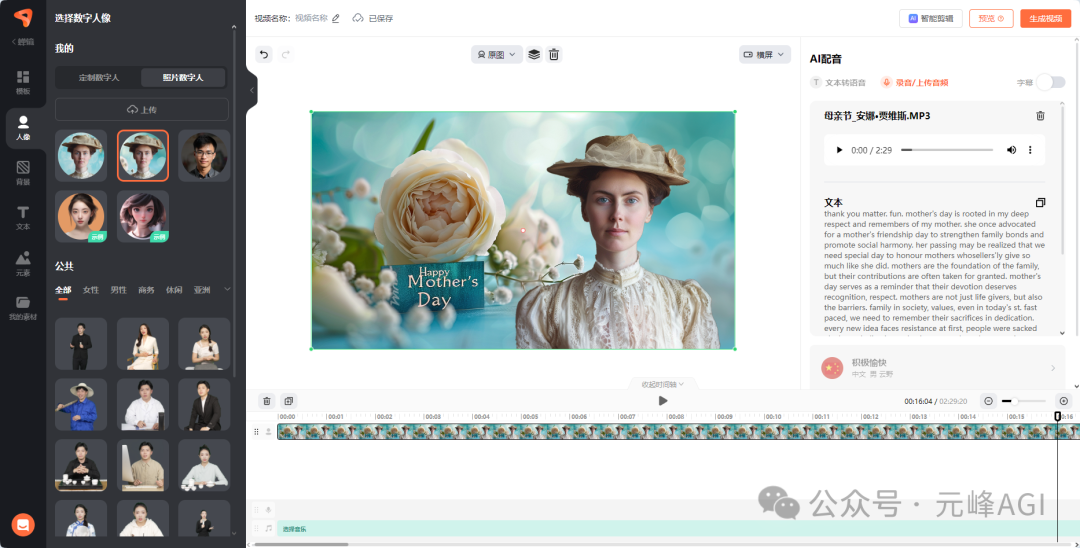1080x548 pixels.
Task: Click the 生成视频 button
Action: 1046,19
